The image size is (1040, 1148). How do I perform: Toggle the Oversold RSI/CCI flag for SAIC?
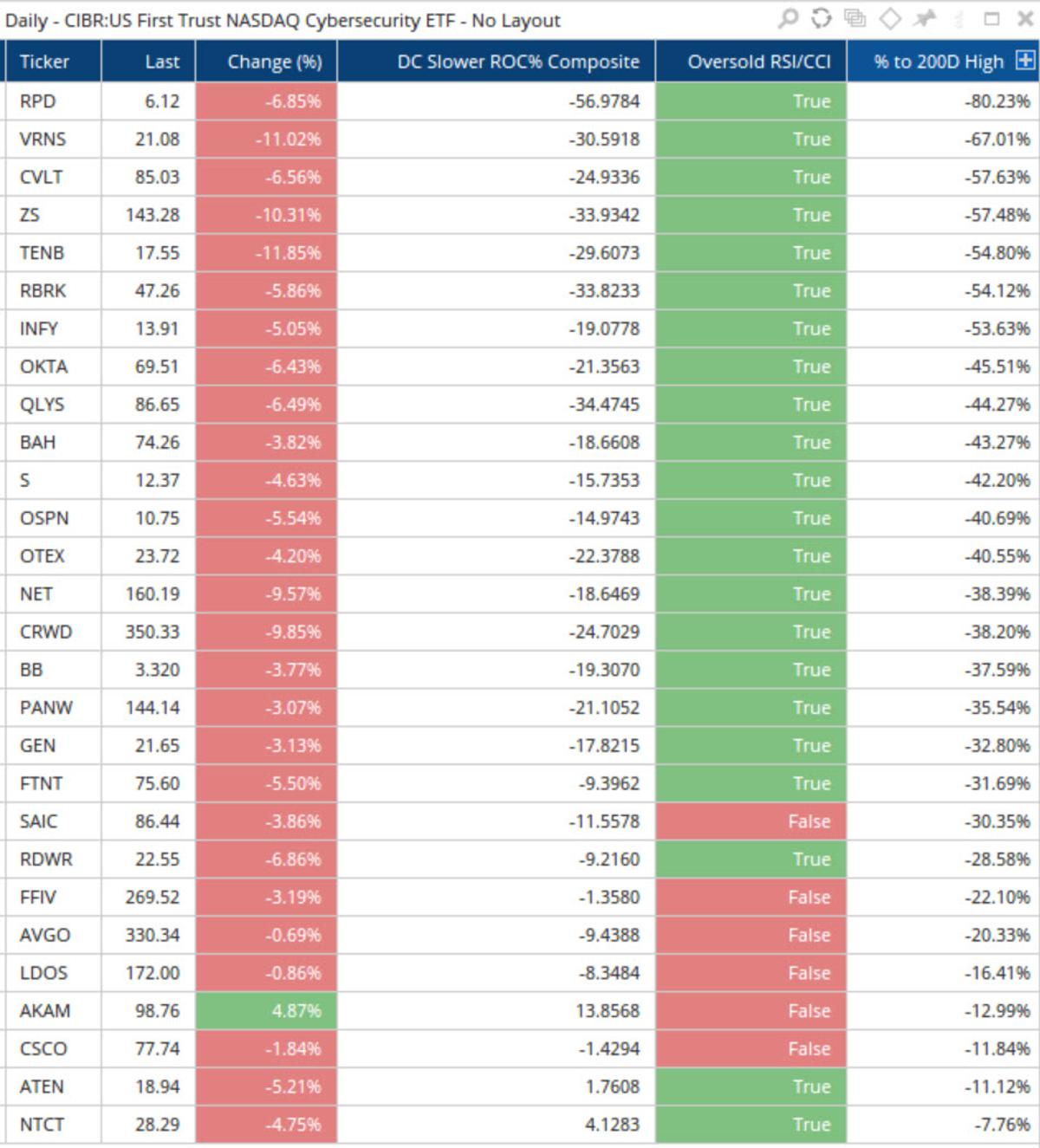[751, 821]
